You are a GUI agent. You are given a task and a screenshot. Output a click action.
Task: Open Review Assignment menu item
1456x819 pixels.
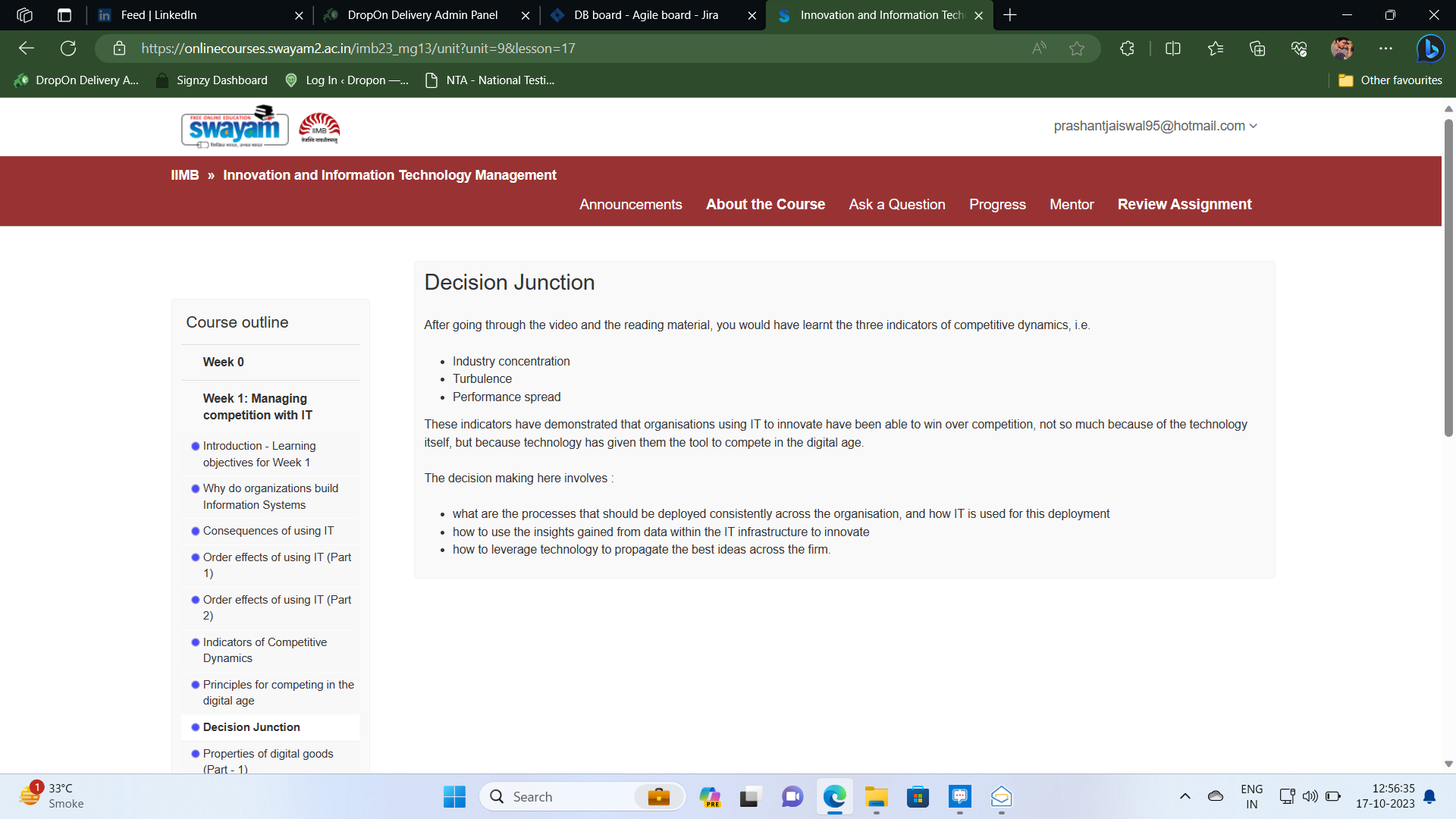pyautogui.click(x=1185, y=205)
